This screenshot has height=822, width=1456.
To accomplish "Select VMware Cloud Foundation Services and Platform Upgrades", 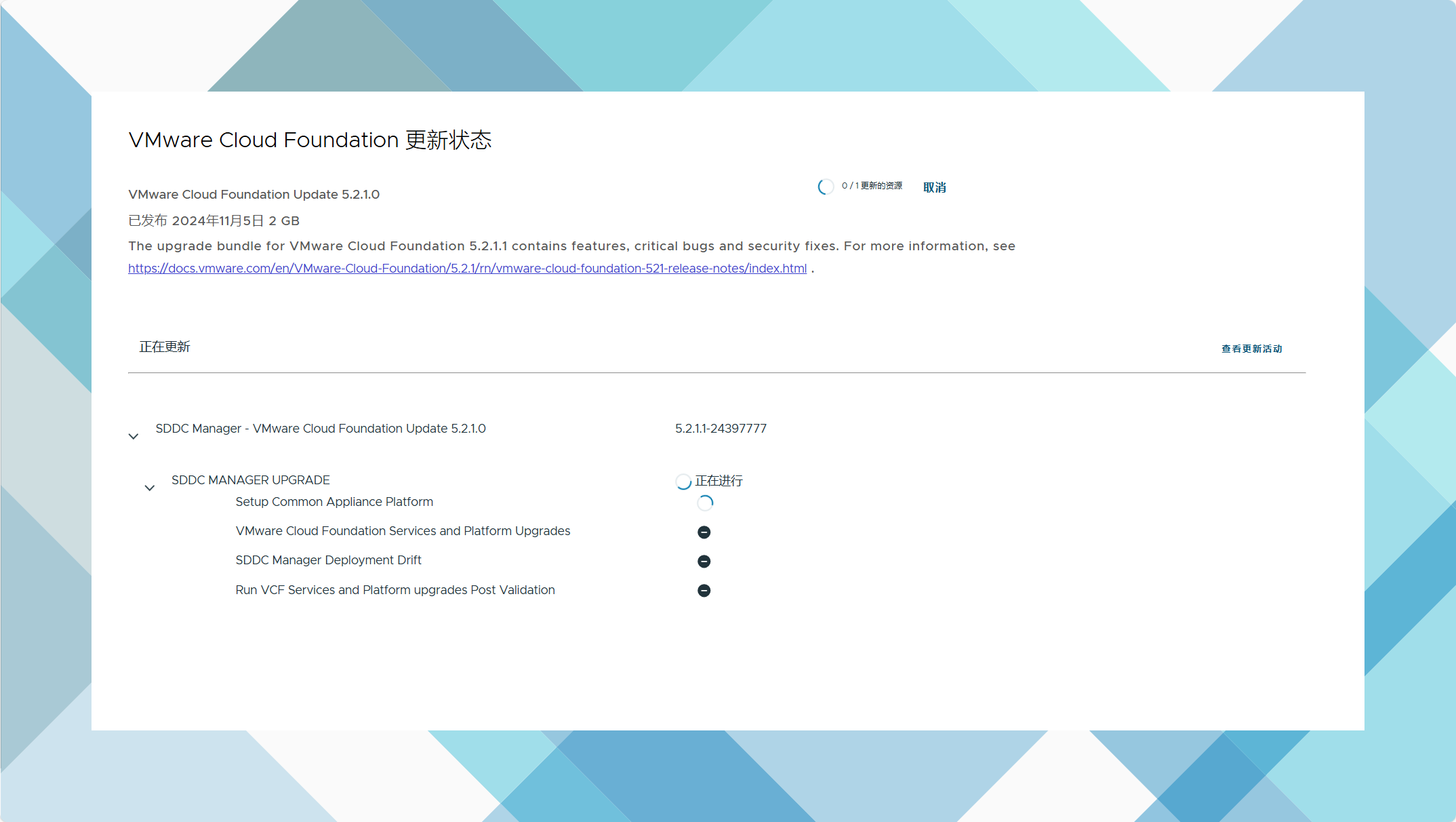I will tap(403, 531).
